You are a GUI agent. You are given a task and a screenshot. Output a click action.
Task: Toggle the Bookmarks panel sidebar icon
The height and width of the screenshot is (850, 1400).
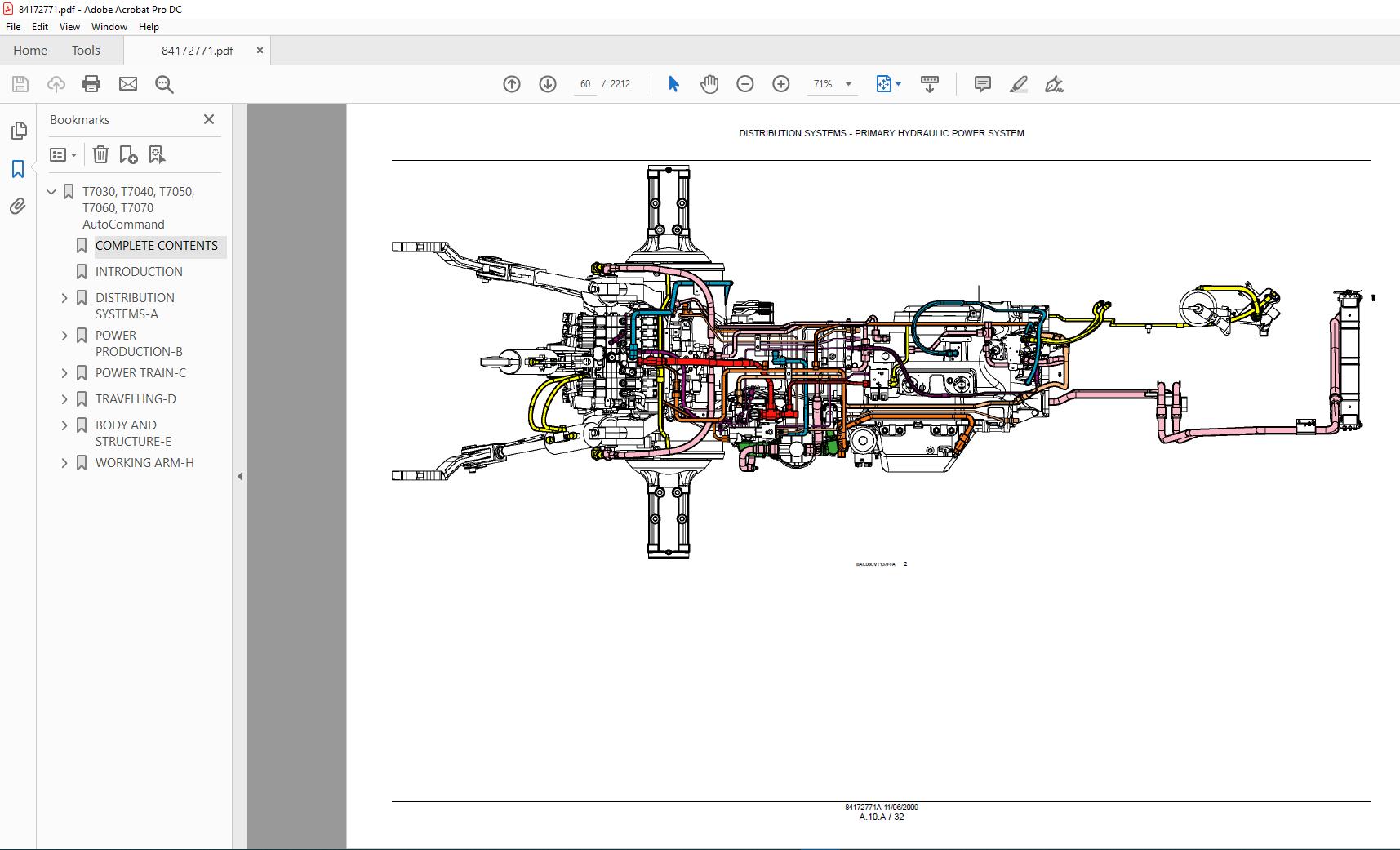[x=18, y=169]
